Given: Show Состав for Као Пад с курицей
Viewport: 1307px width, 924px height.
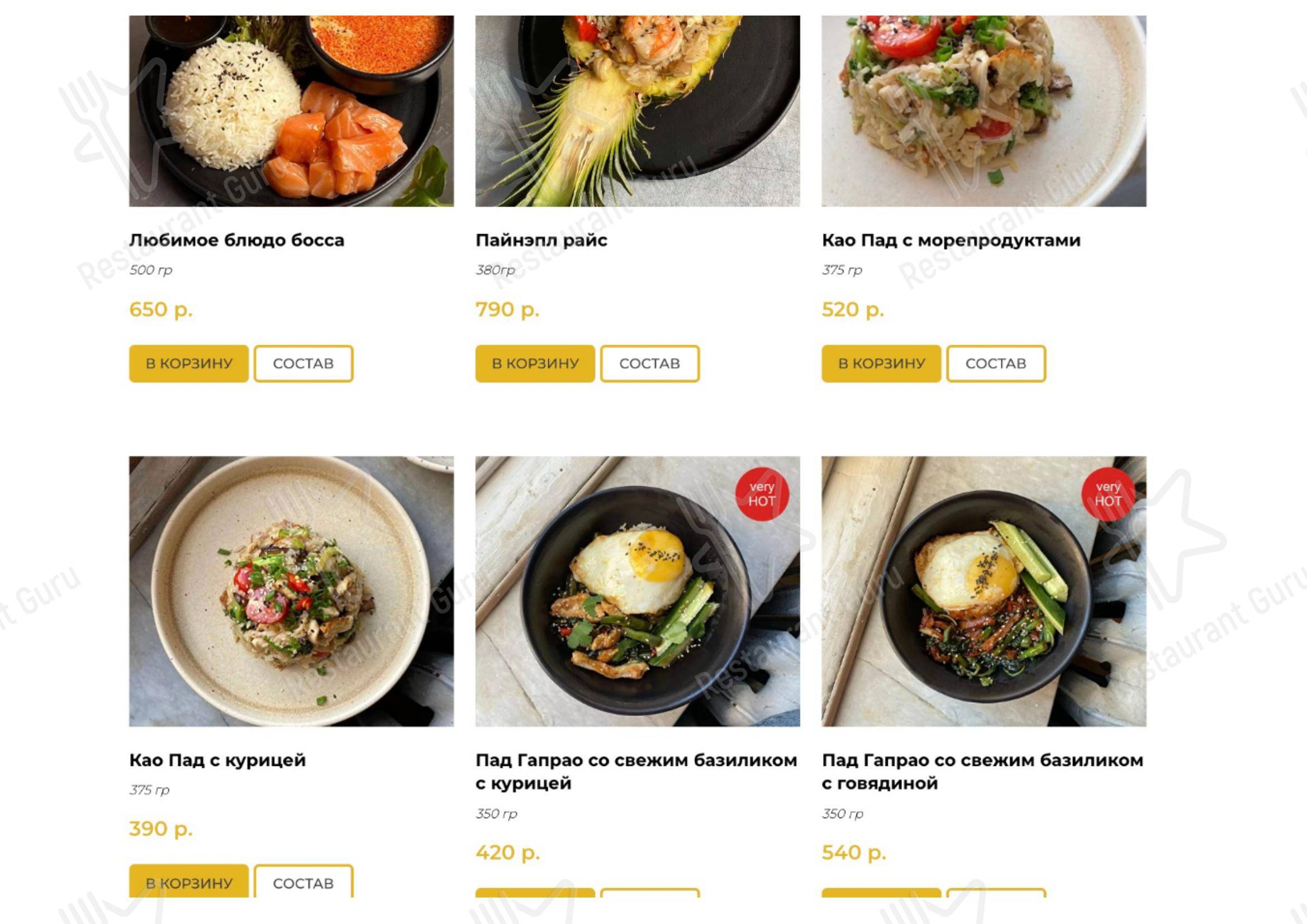Looking at the screenshot, I should click(x=303, y=882).
